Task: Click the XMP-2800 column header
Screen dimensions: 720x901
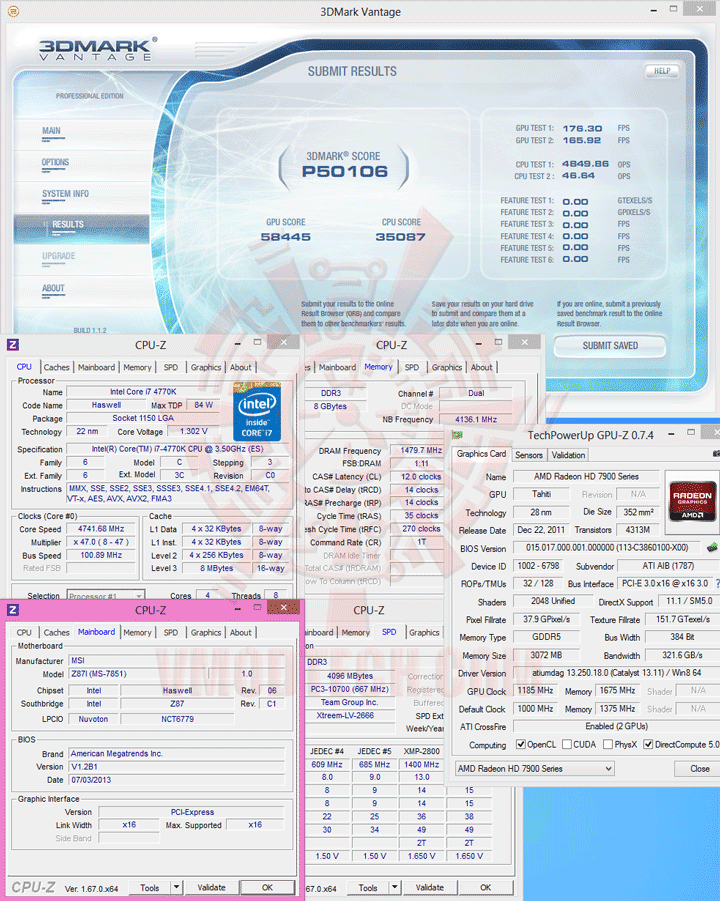Action: coord(421,752)
